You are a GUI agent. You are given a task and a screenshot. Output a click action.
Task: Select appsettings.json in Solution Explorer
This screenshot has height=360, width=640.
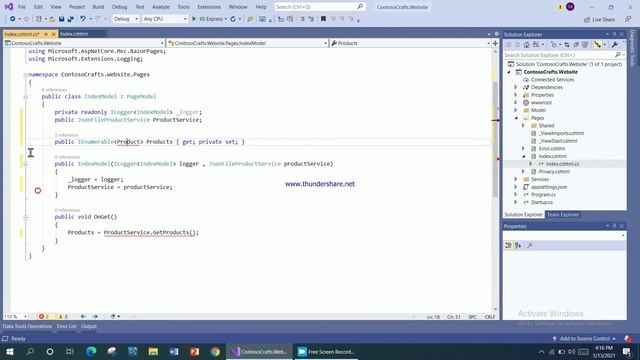[x=549, y=187]
